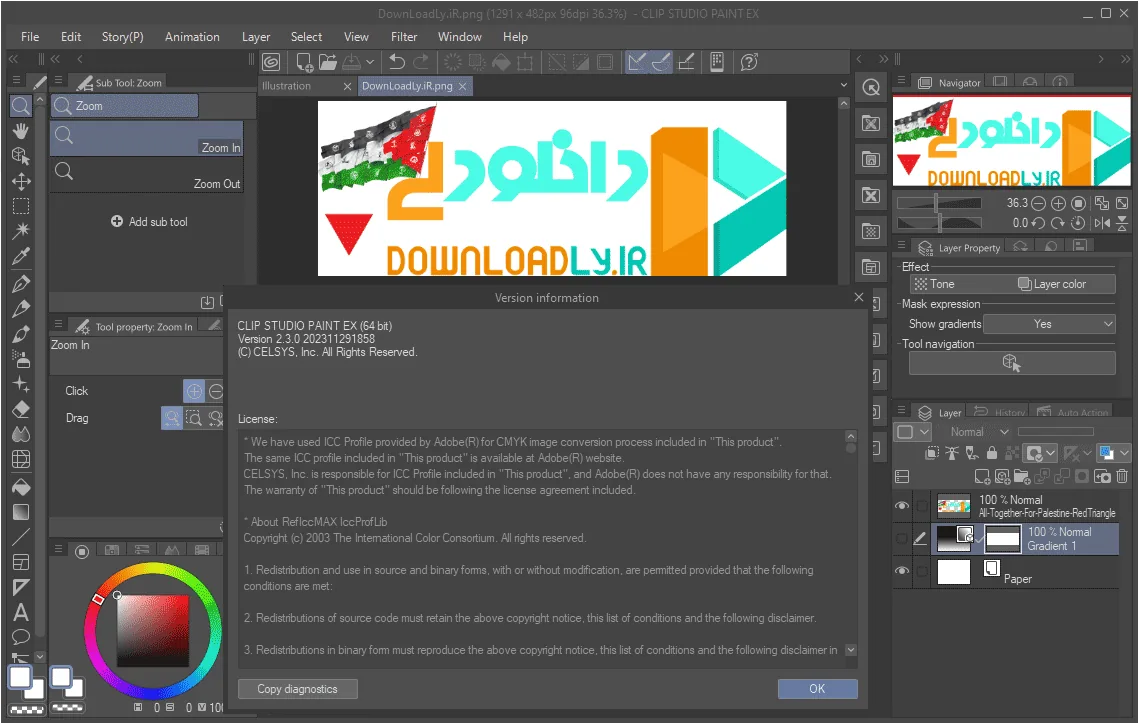The height and width of the screenshot is (723, 1139).
Task: Hide the All-Together-For-Palestine layer
Action: (x=901, y=506)
